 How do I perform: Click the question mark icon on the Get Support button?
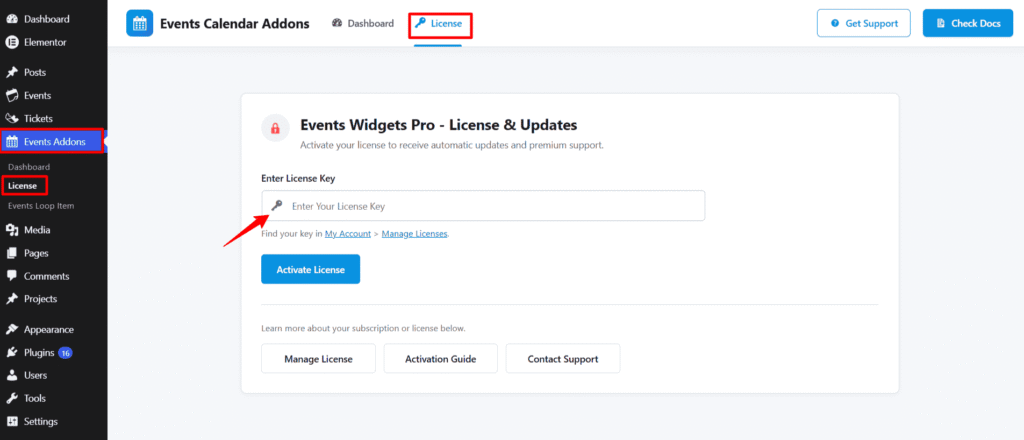click(x=835, y=24)
